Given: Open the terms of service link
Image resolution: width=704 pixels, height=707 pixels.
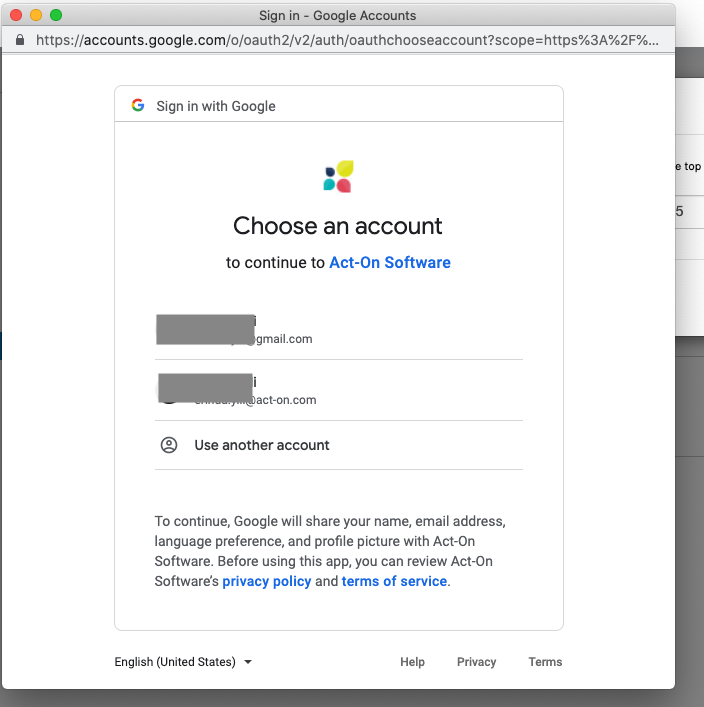Looking at the screenshot, I should tap(394, 581).
